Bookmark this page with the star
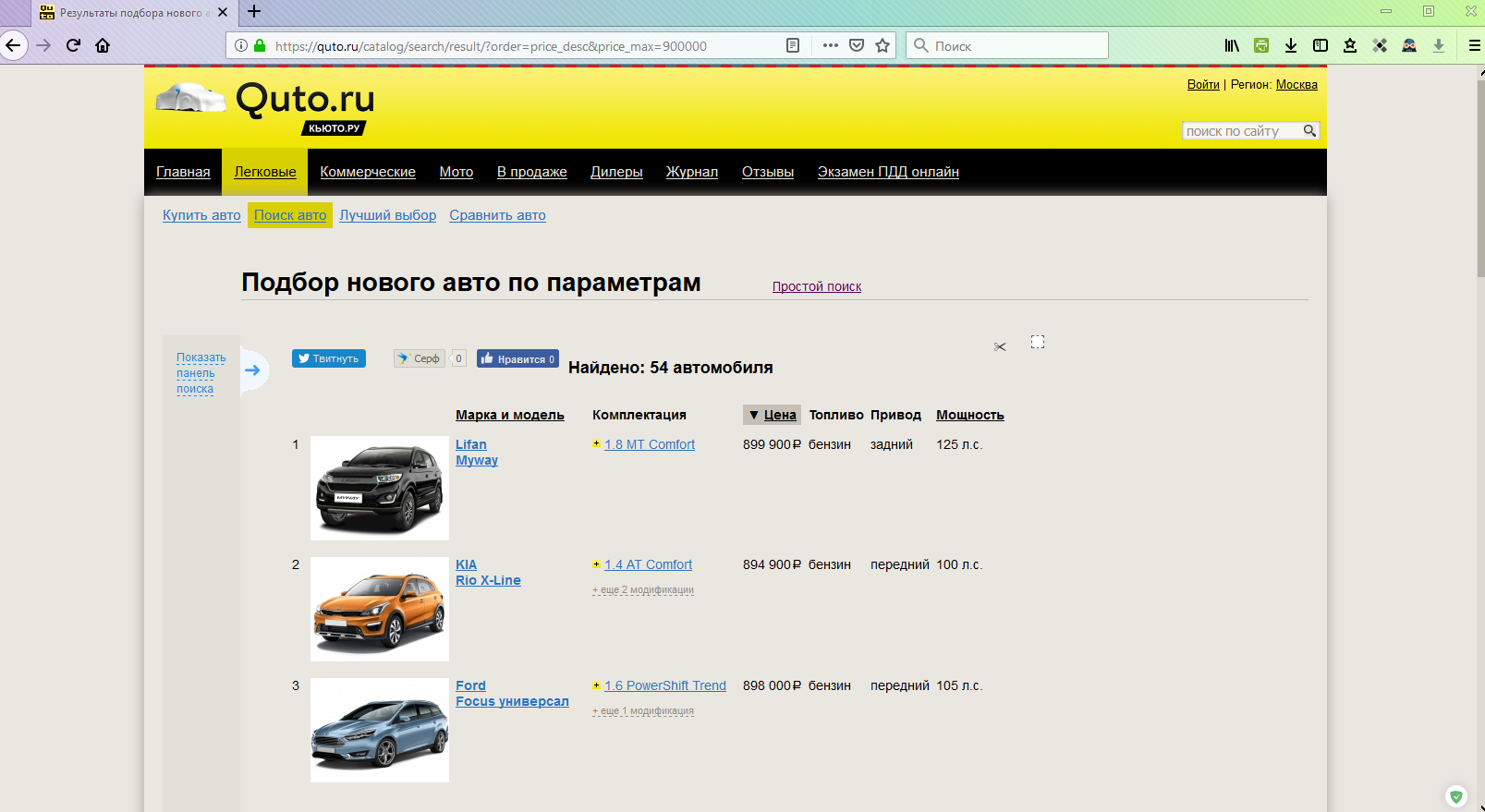Image resolution: width=1485 pixels, height=812 pixels. click(882, 45)
